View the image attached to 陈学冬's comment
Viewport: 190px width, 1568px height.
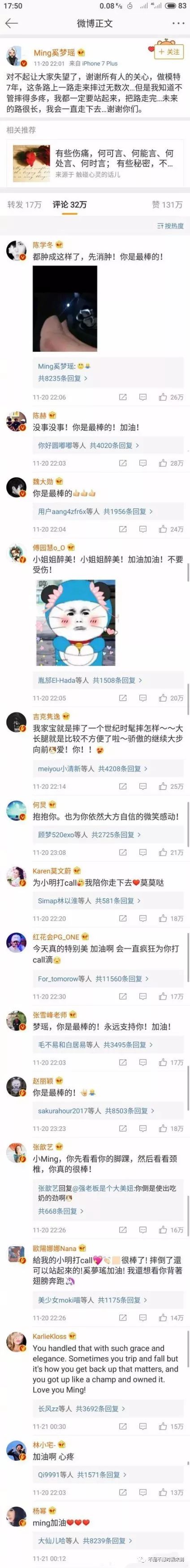pyautogui.click(x=65, y=309)
